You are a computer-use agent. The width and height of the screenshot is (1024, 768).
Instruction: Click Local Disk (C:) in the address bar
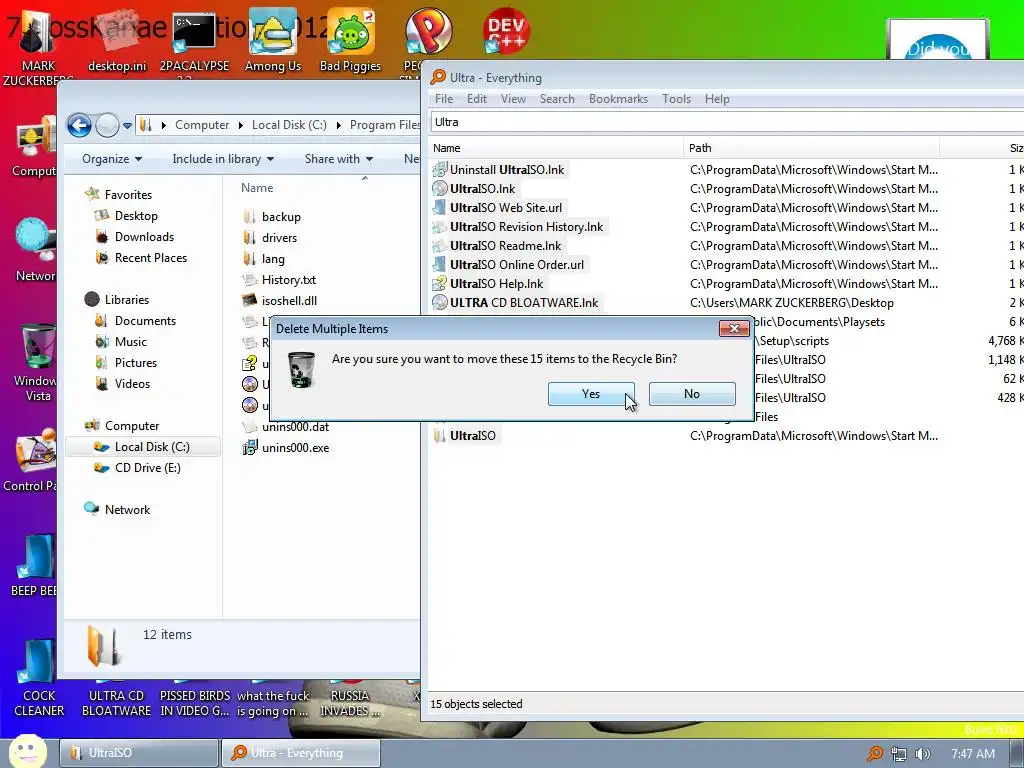coord(289,125)
